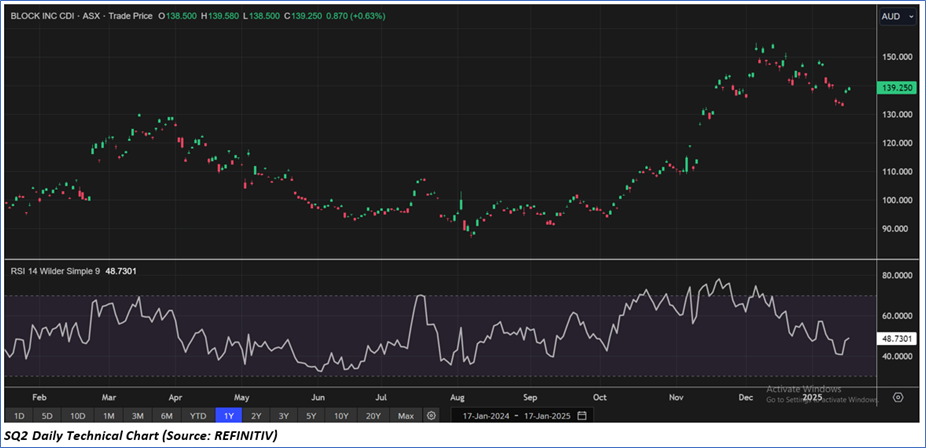Click the Aug label on time axis
Viewport: 926px width, 448px height.
pos(456,397)
